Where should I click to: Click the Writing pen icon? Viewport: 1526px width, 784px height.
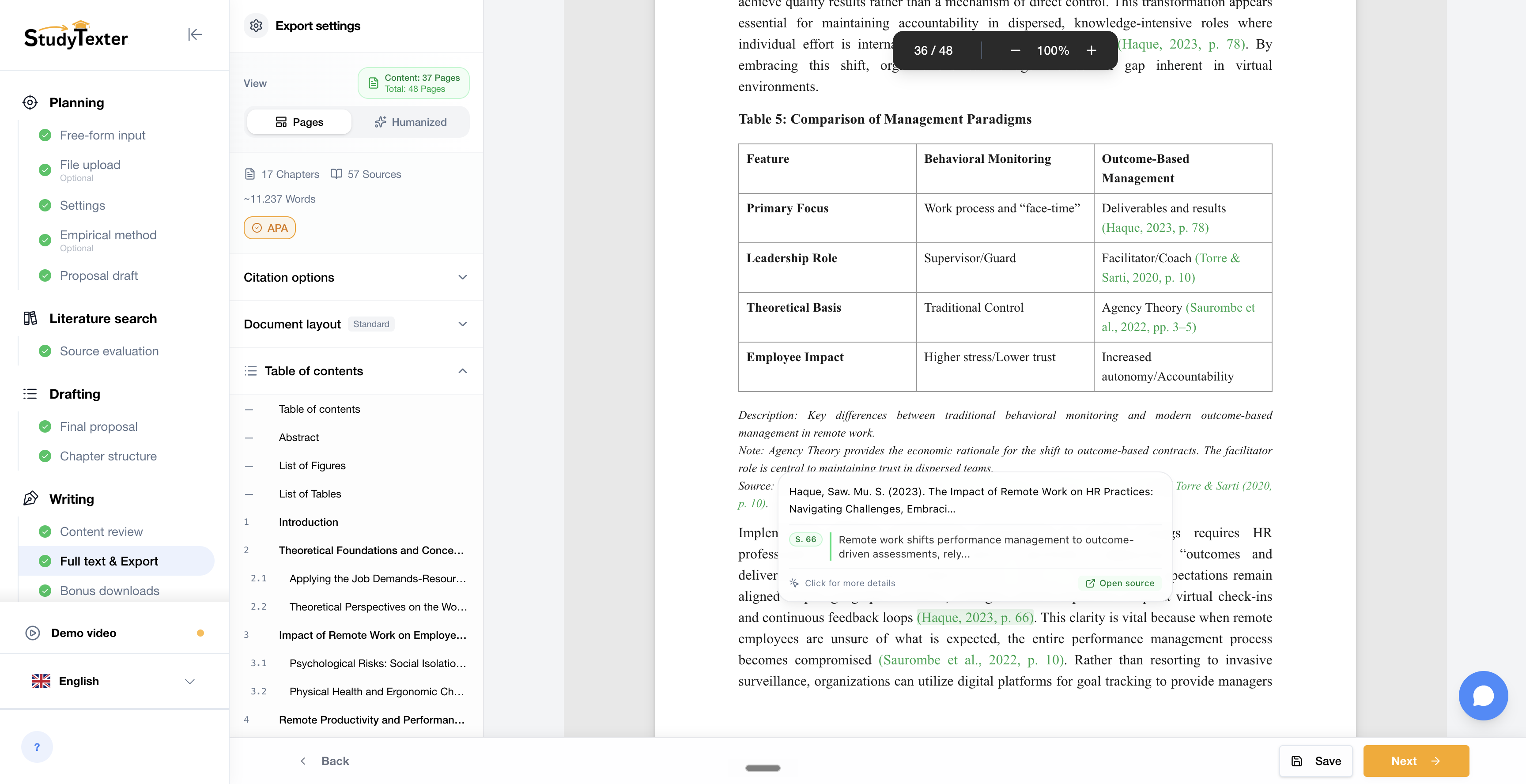(30, 498)
